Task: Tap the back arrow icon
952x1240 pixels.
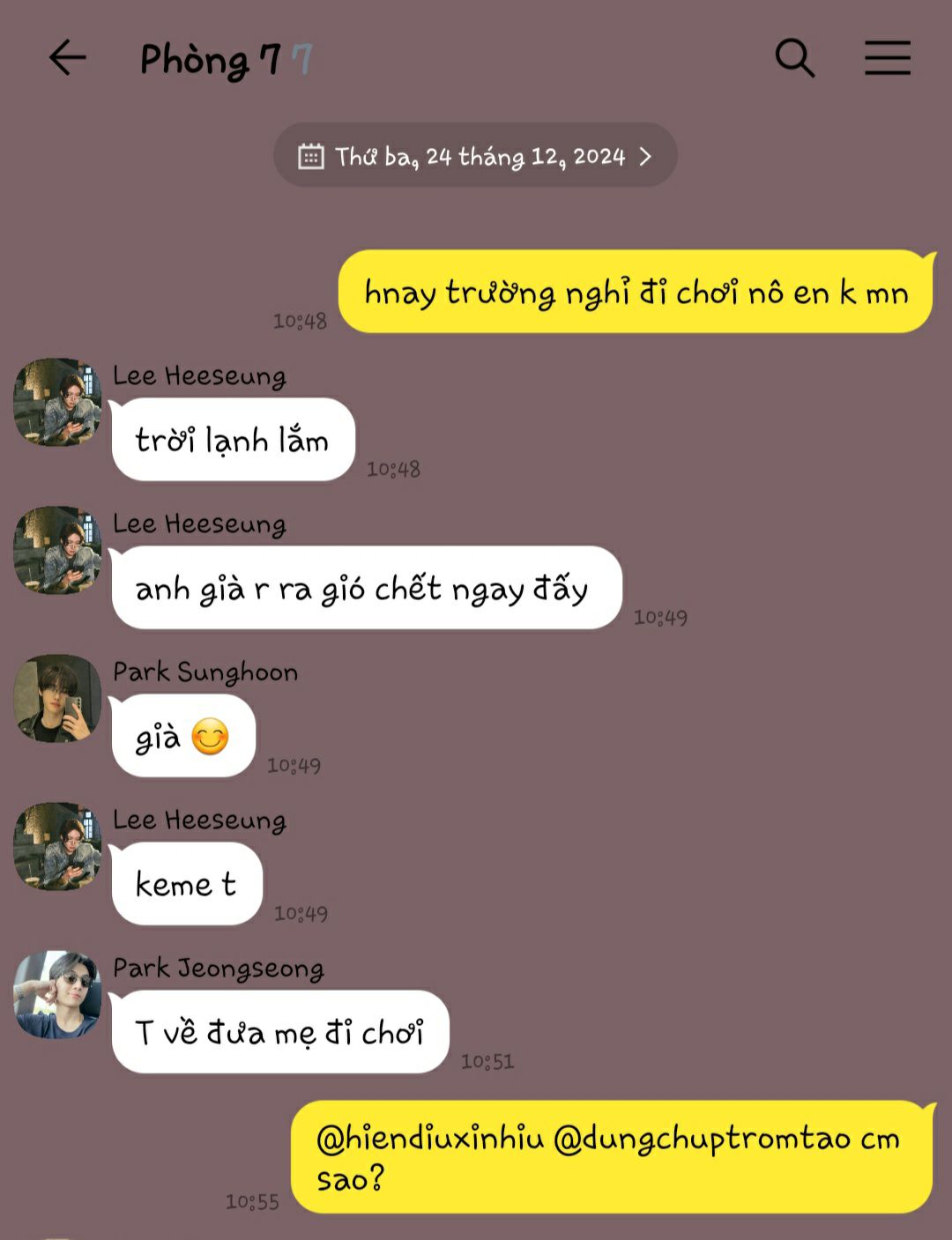Action: [67, 58]
